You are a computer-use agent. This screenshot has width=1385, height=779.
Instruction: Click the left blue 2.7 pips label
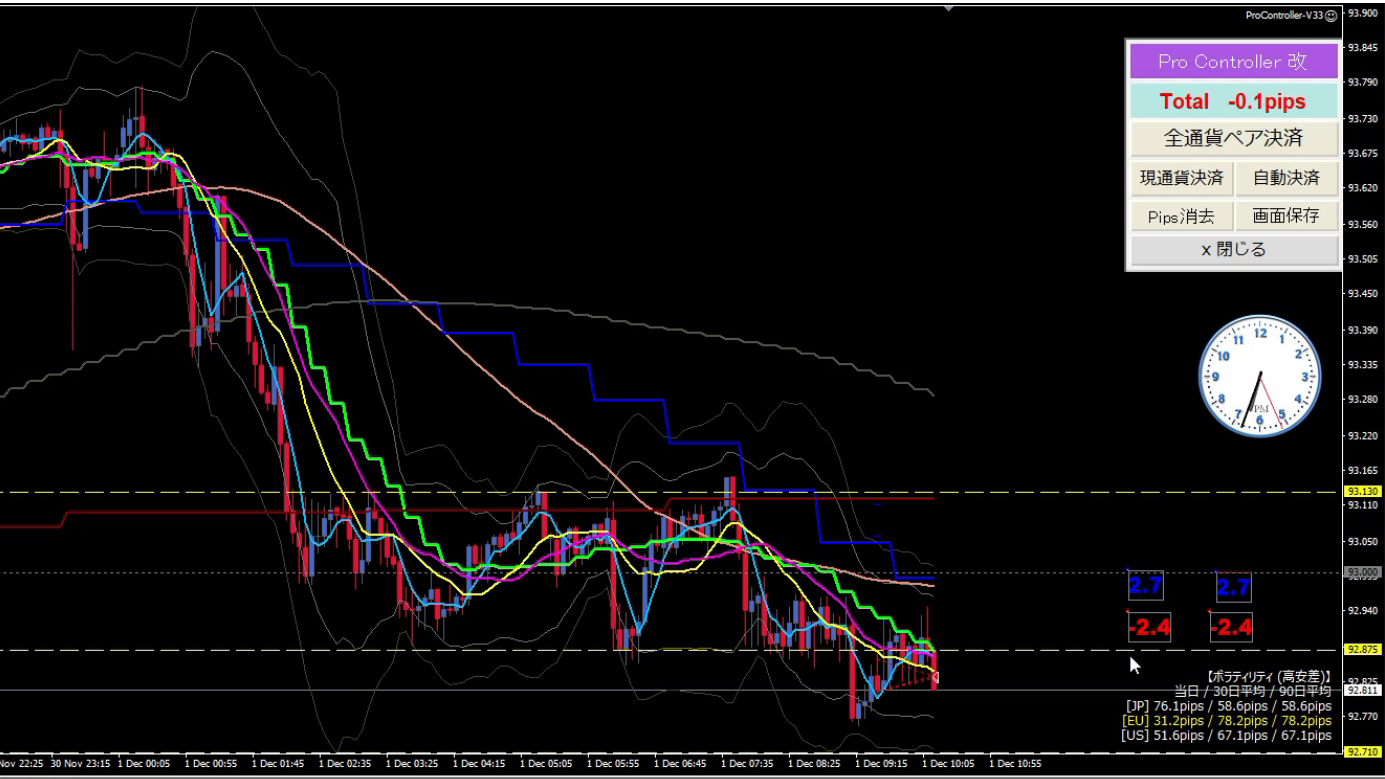1145,586
